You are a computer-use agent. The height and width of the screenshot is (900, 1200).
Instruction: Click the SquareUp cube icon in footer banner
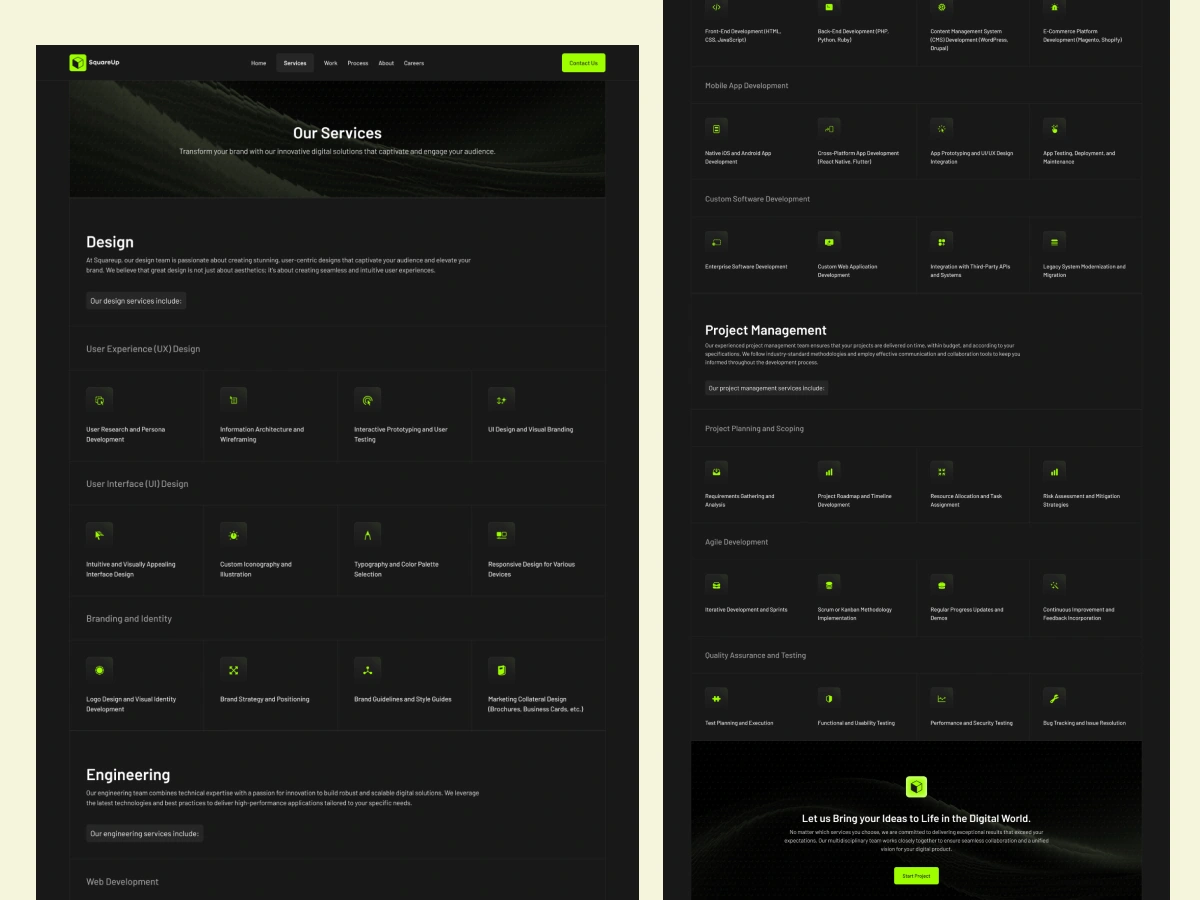click(x=916, y=787)
